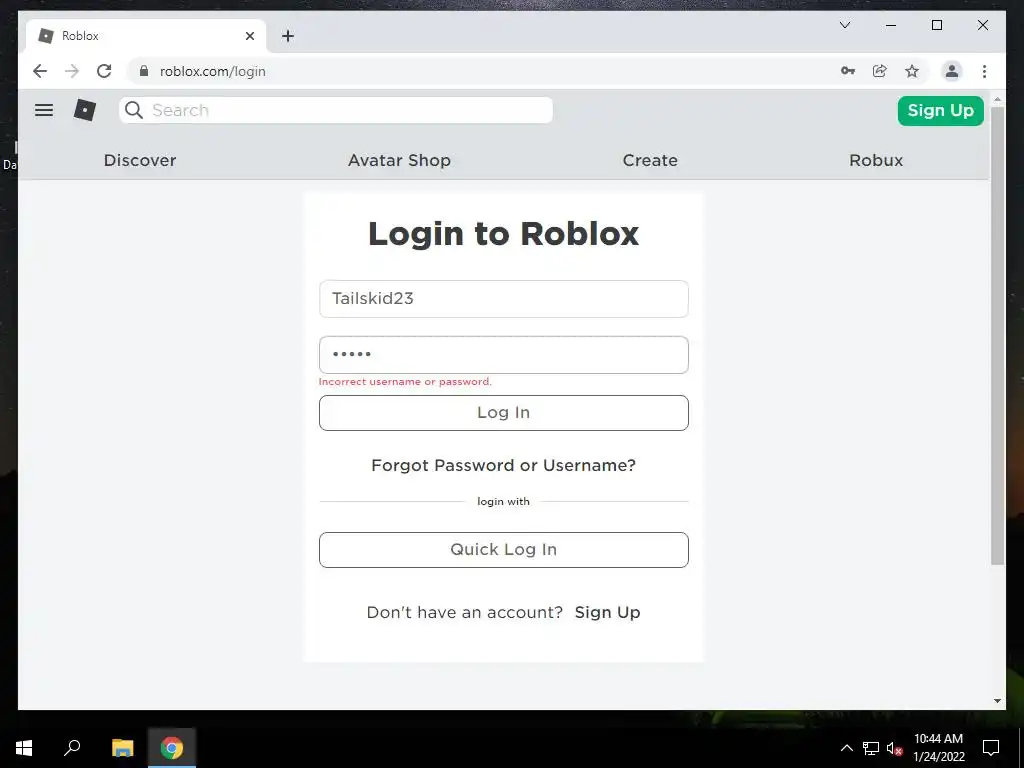Viewport: 1024px width, 768px height.
Task: Click the taskbar clock and date
Action: point(938,748)
